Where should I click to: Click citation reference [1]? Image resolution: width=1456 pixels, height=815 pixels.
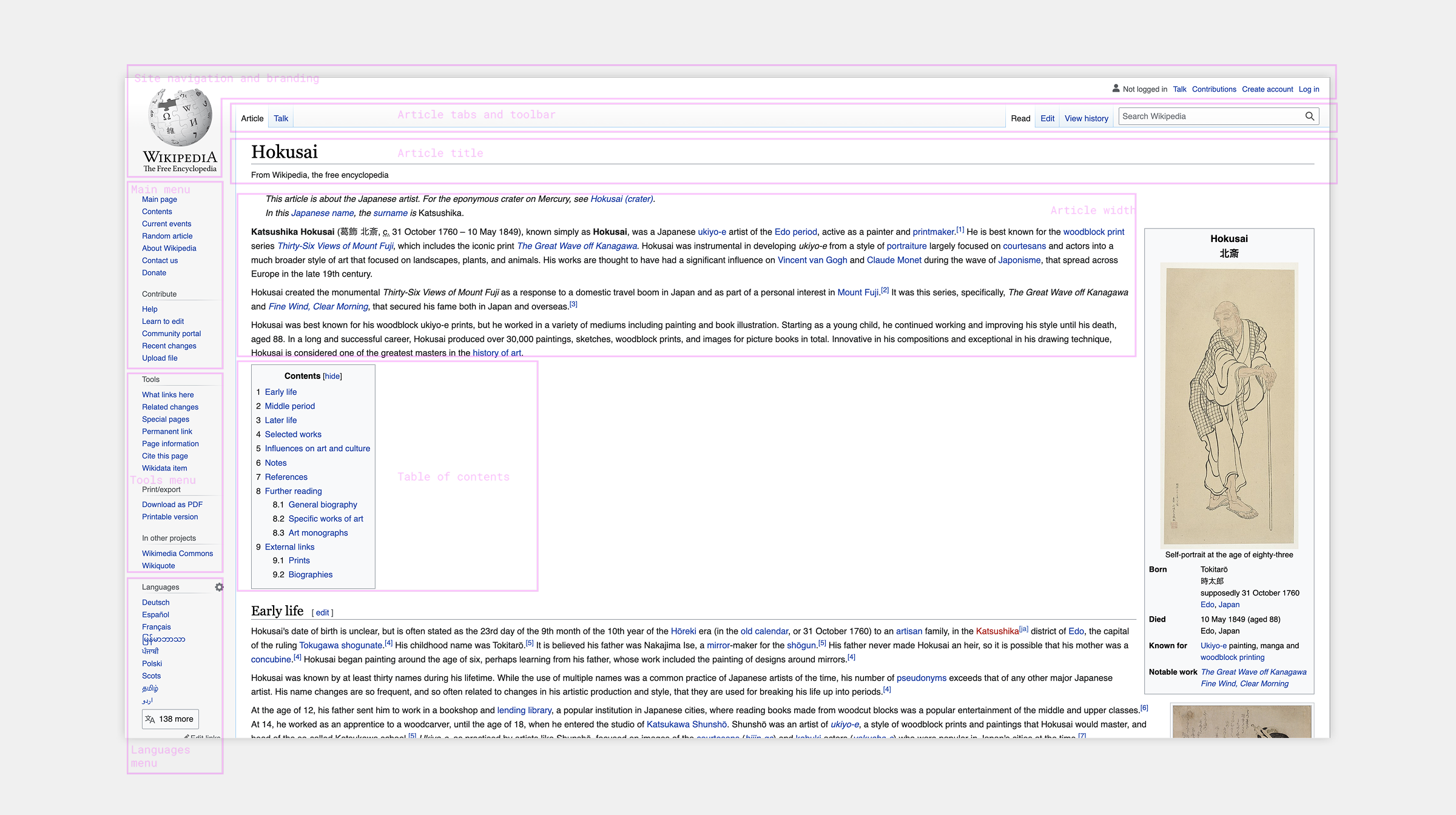(960, 230)
